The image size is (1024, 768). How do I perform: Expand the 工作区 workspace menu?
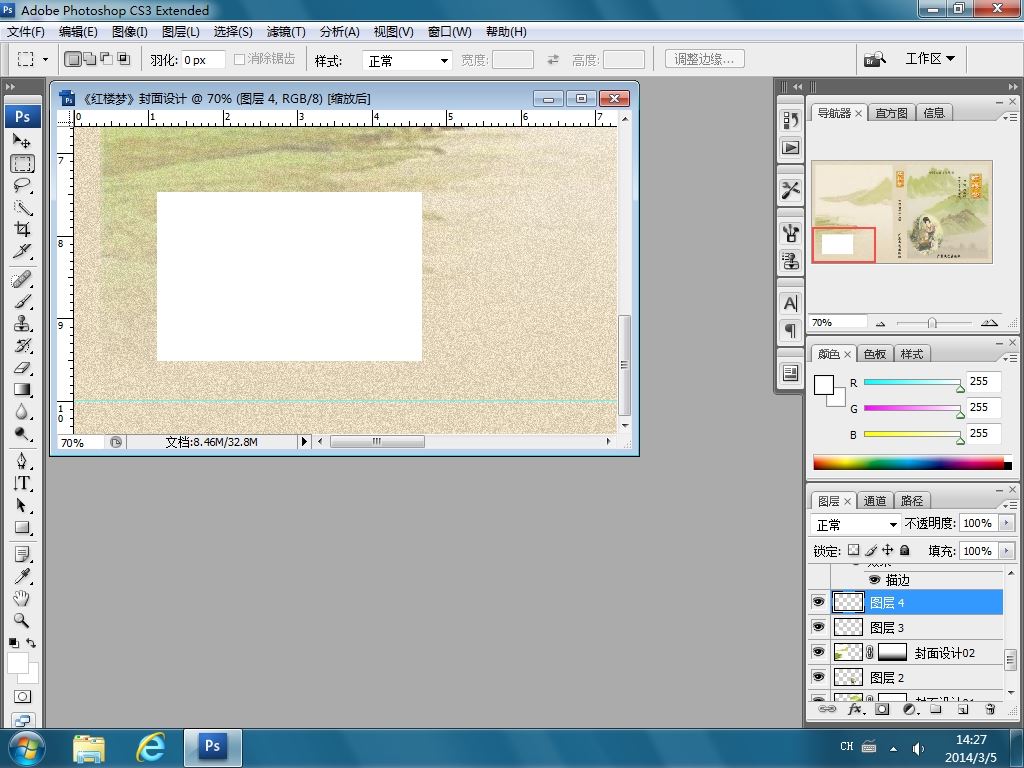(x=929, y=59)
